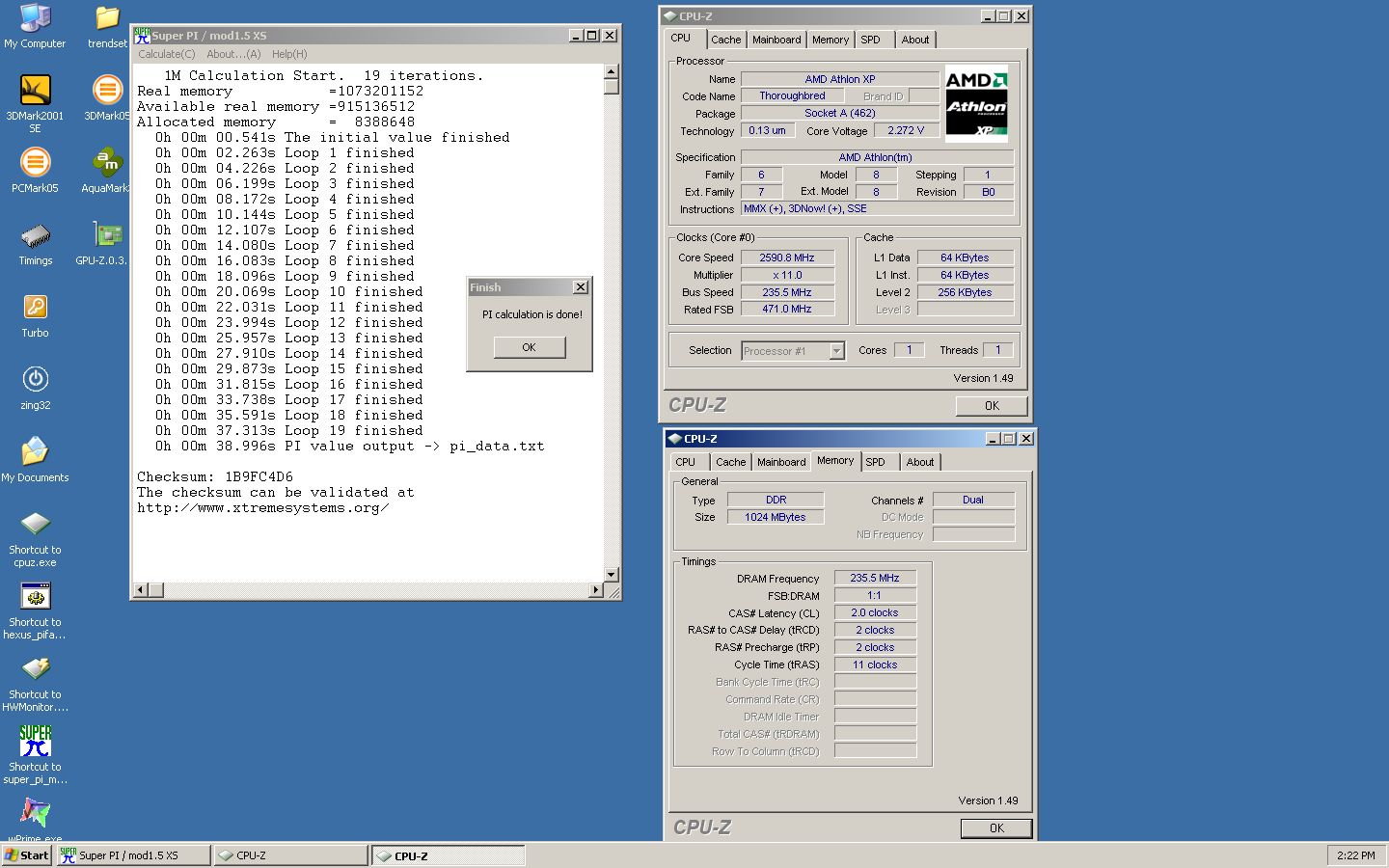
Task: Open the zing32 desktop icon
Action: 35,387
